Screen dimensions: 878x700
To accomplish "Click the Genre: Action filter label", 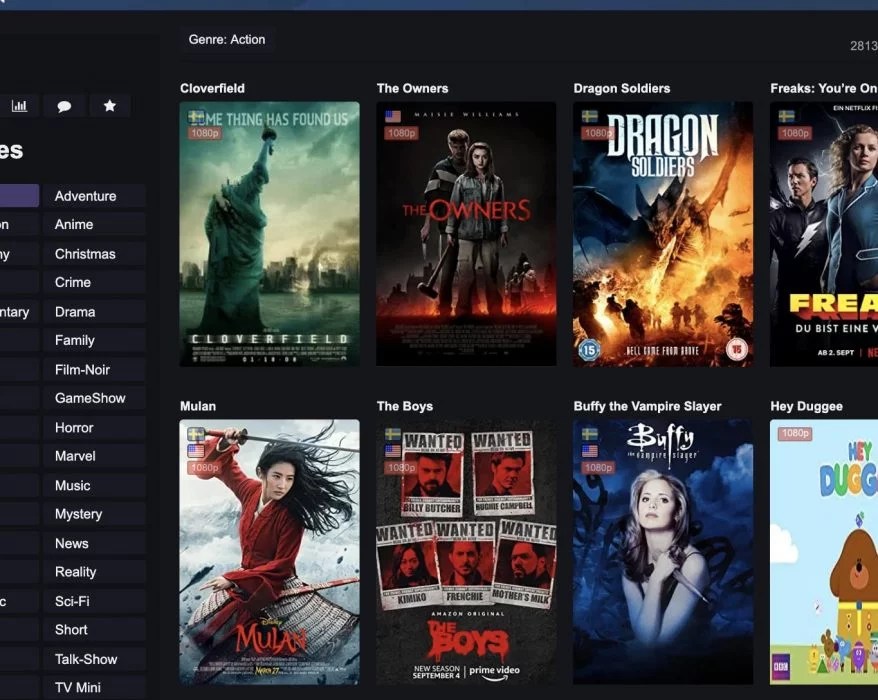I will point(227,40).
